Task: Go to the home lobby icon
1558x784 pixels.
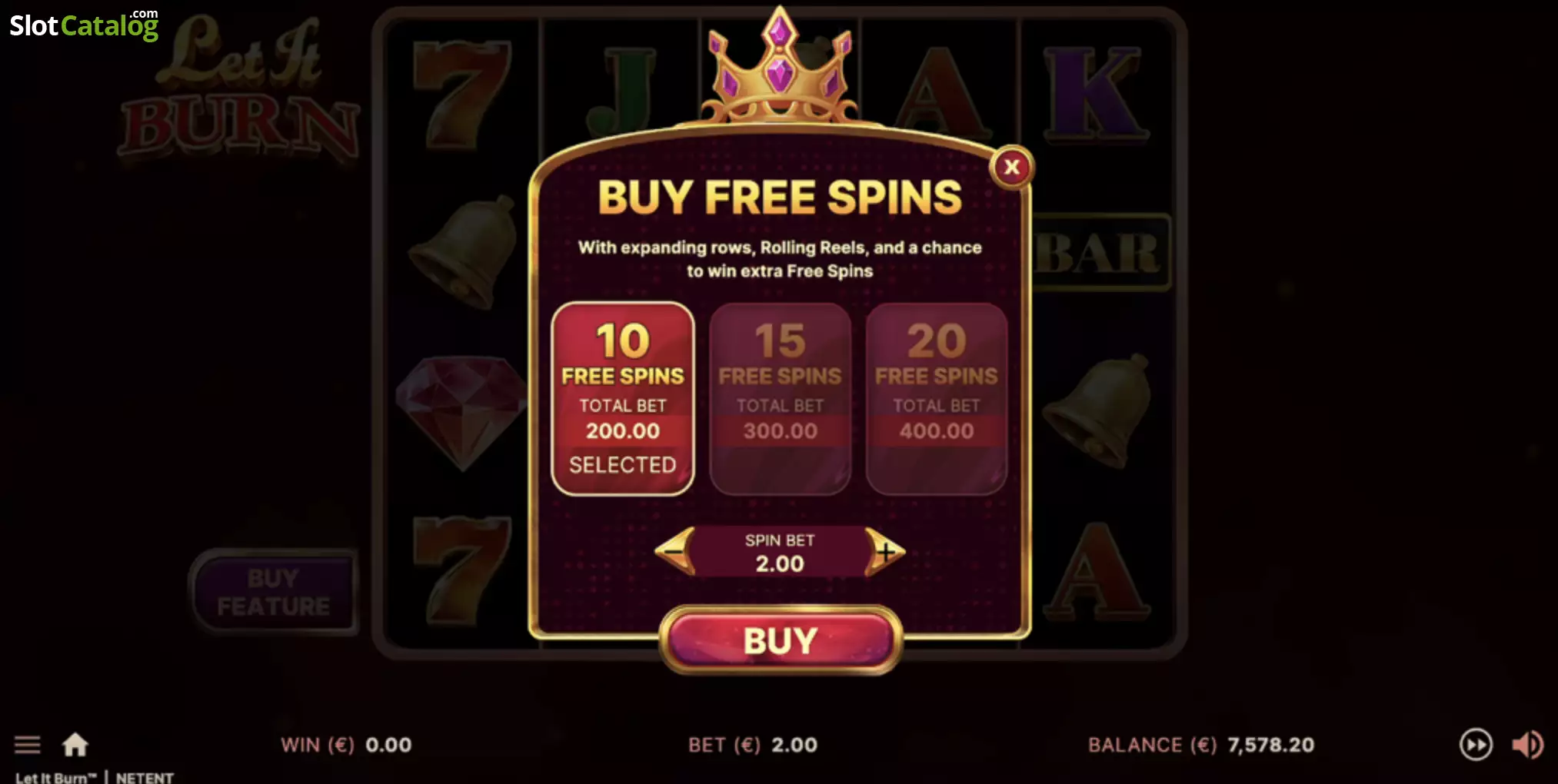Action: 75,744
